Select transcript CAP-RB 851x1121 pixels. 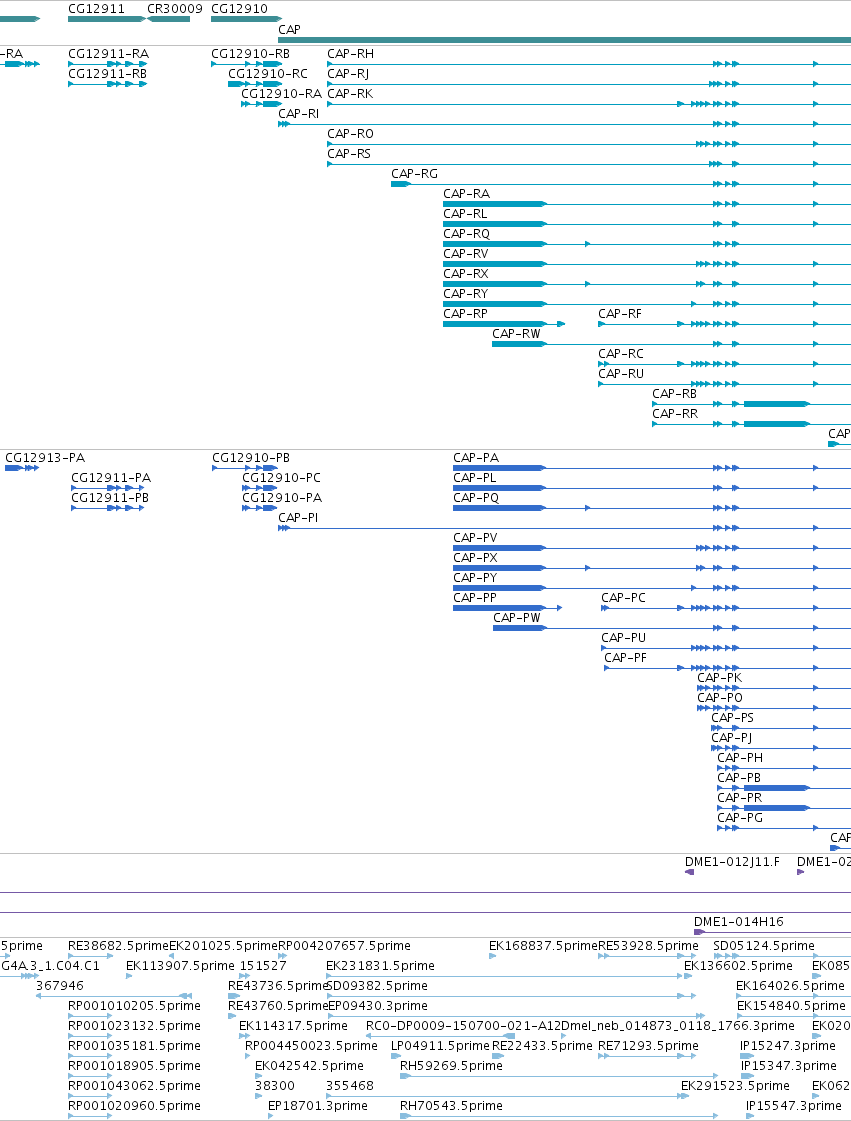click(752, 405)
